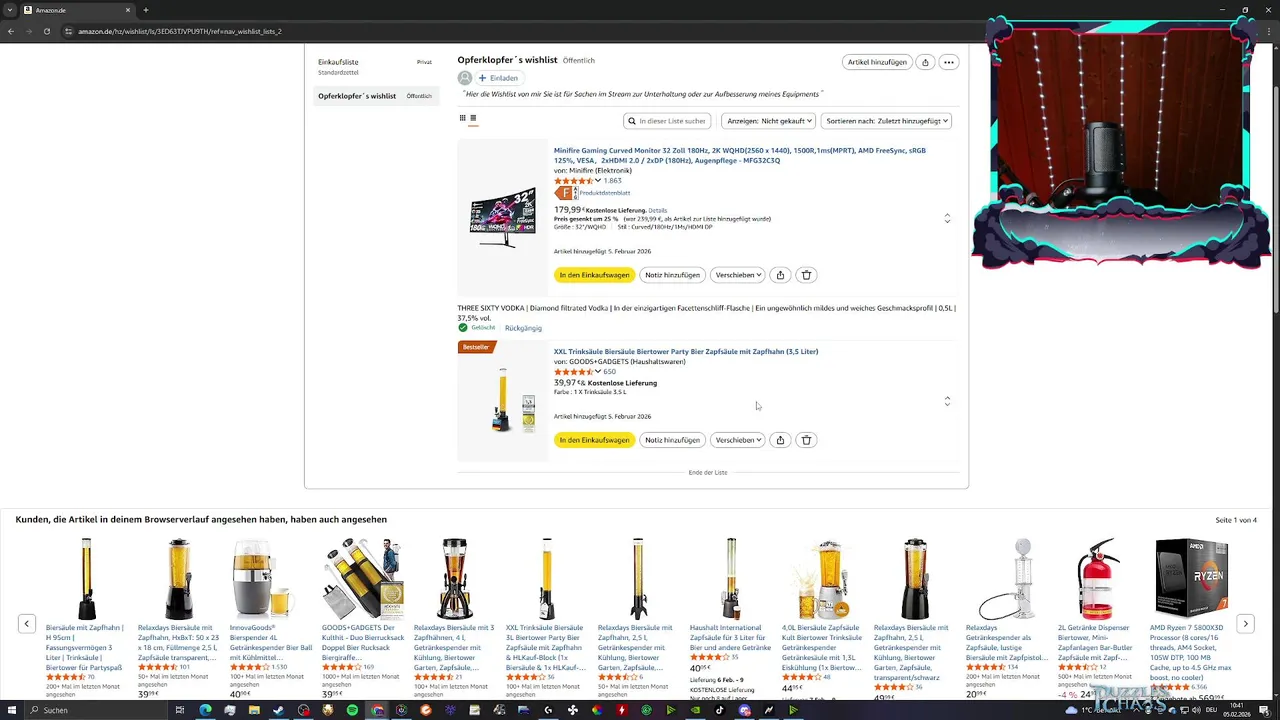The image size is (1280, 720).
Task: Click the Einladen button
Action: pos(499,78)
